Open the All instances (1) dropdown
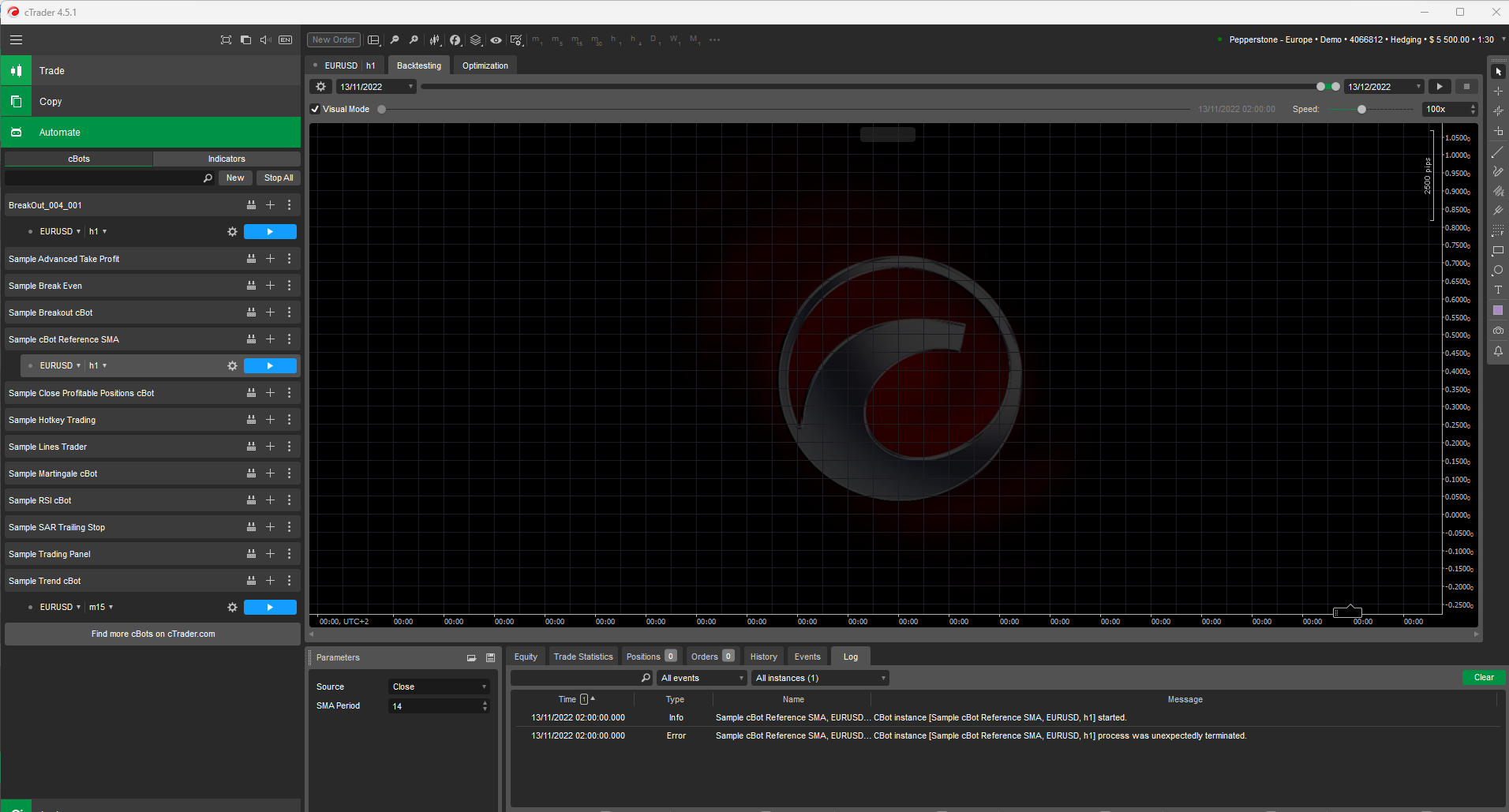Viewport: 1509px width, 812px height. 820,678
